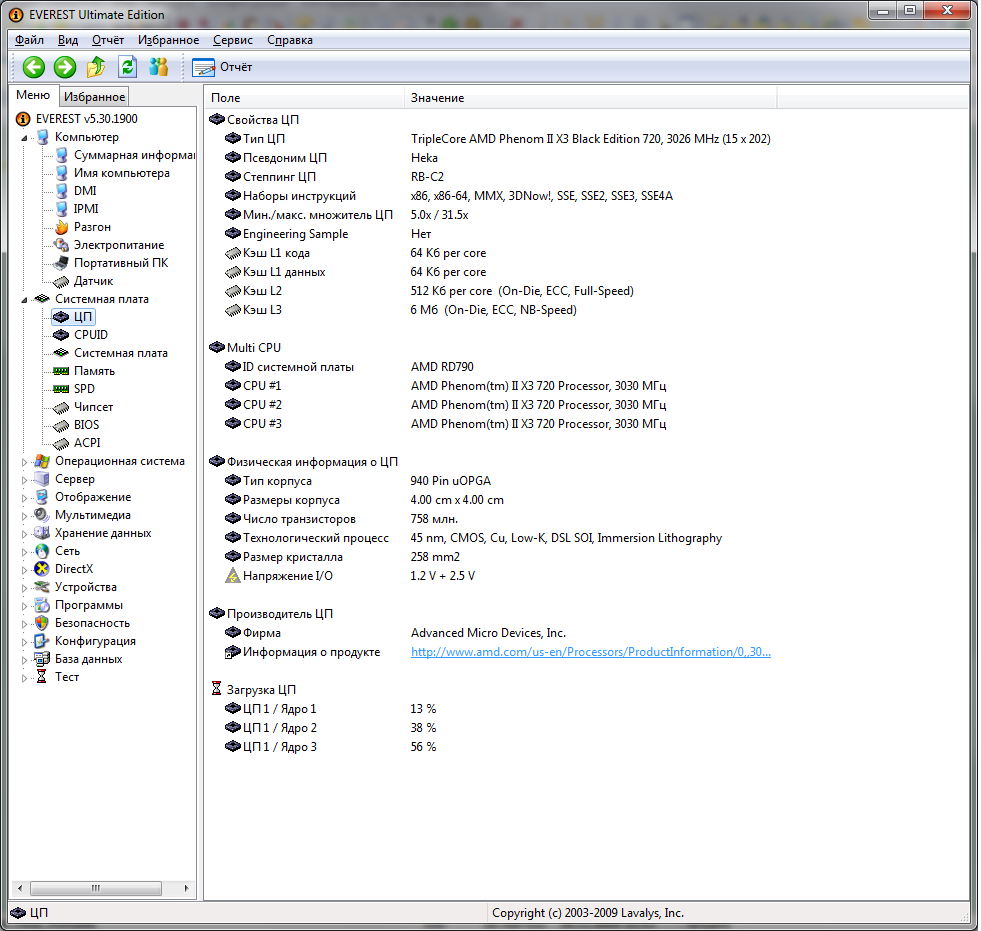Open the Файл menu
Image resolution: width=981 pixels, height=931 pixels.
(x=29, y=40)
